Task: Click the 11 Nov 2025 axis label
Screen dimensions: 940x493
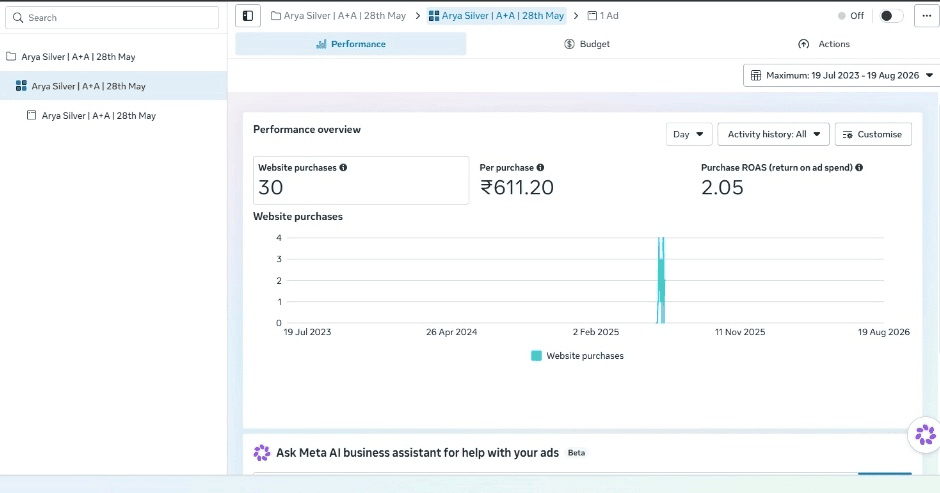Action: pyautogui.click(x=740, y=332)
